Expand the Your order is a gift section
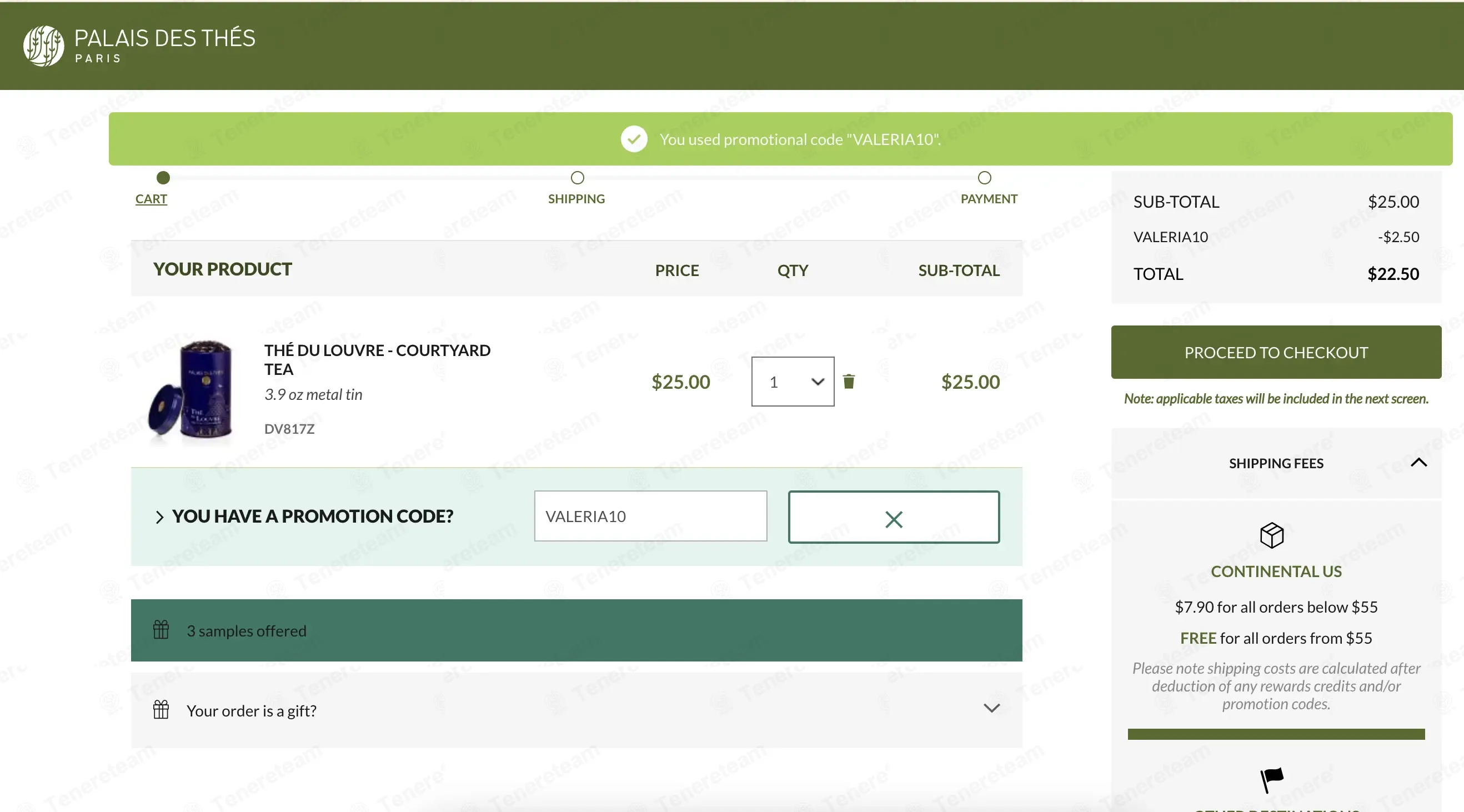The width and height of the screenshot is (1464, 812). pyautogui.click(x=992, y=708)
